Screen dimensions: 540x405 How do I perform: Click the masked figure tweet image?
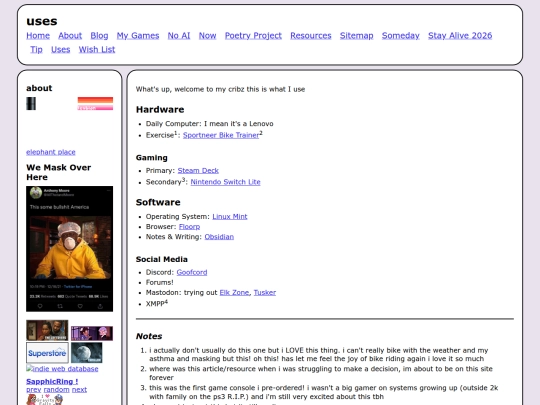70,249
